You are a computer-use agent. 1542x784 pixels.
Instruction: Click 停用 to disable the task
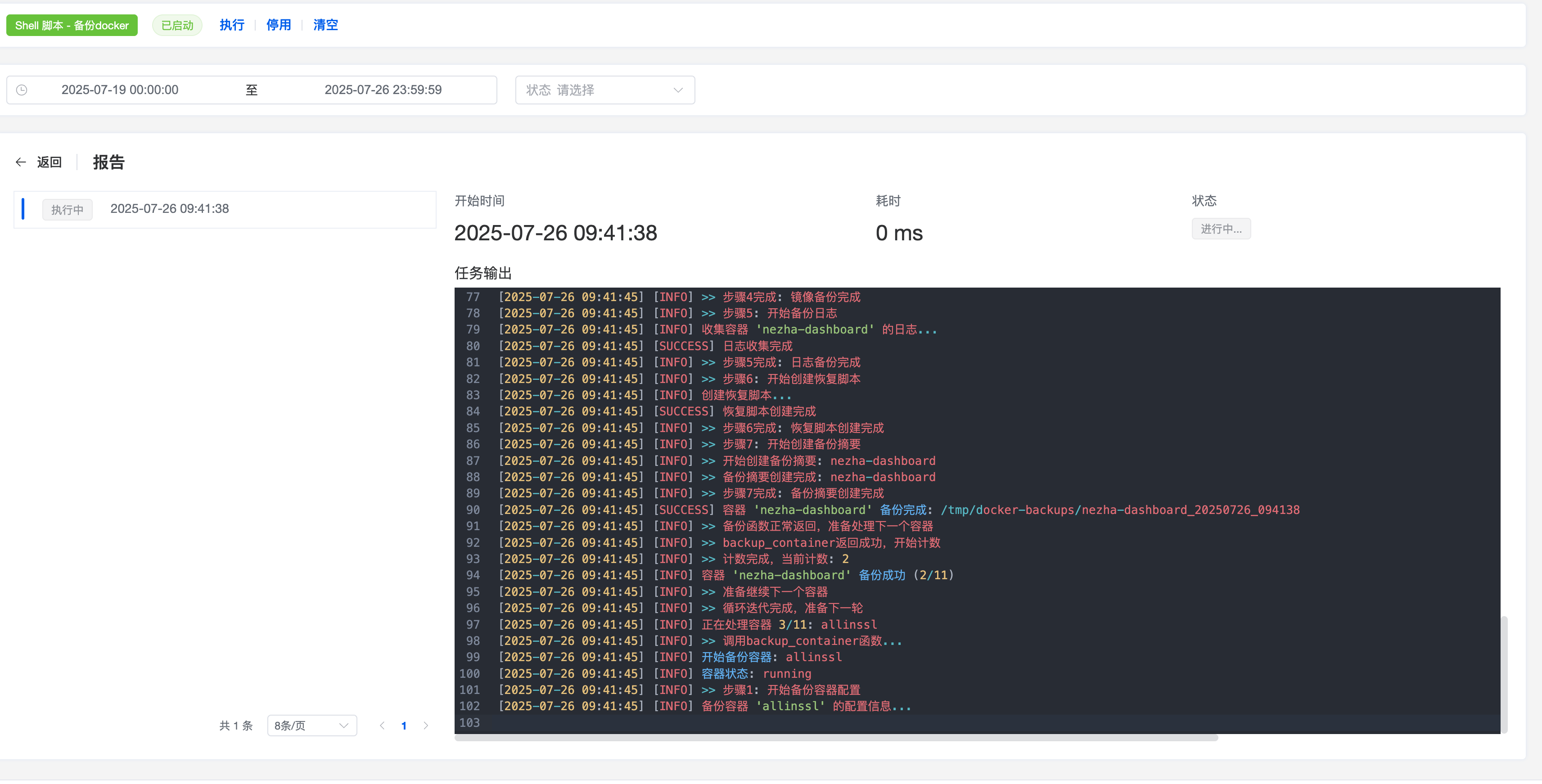[x=278, y=25]
